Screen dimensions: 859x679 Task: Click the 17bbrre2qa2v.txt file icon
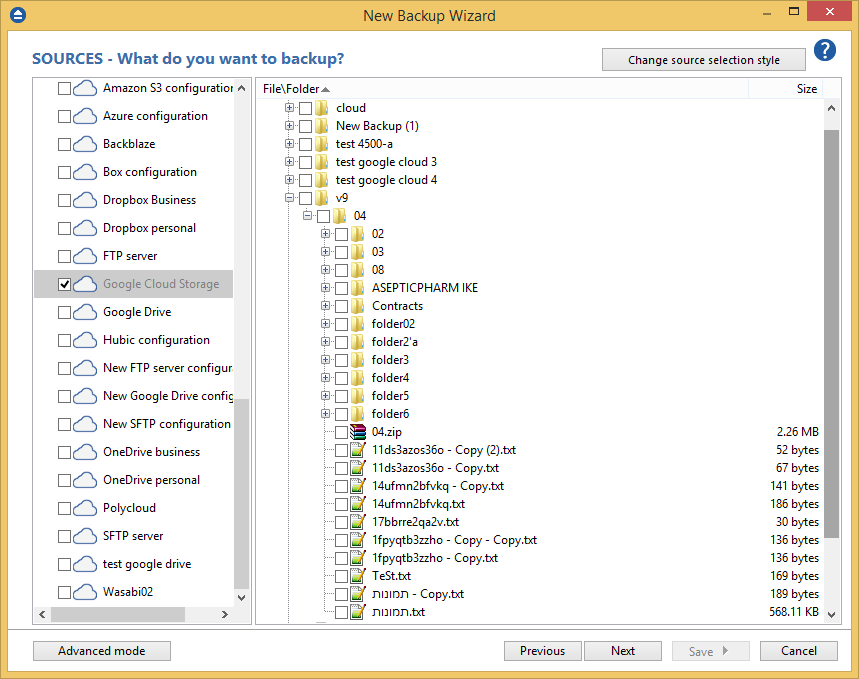point(358,522)
